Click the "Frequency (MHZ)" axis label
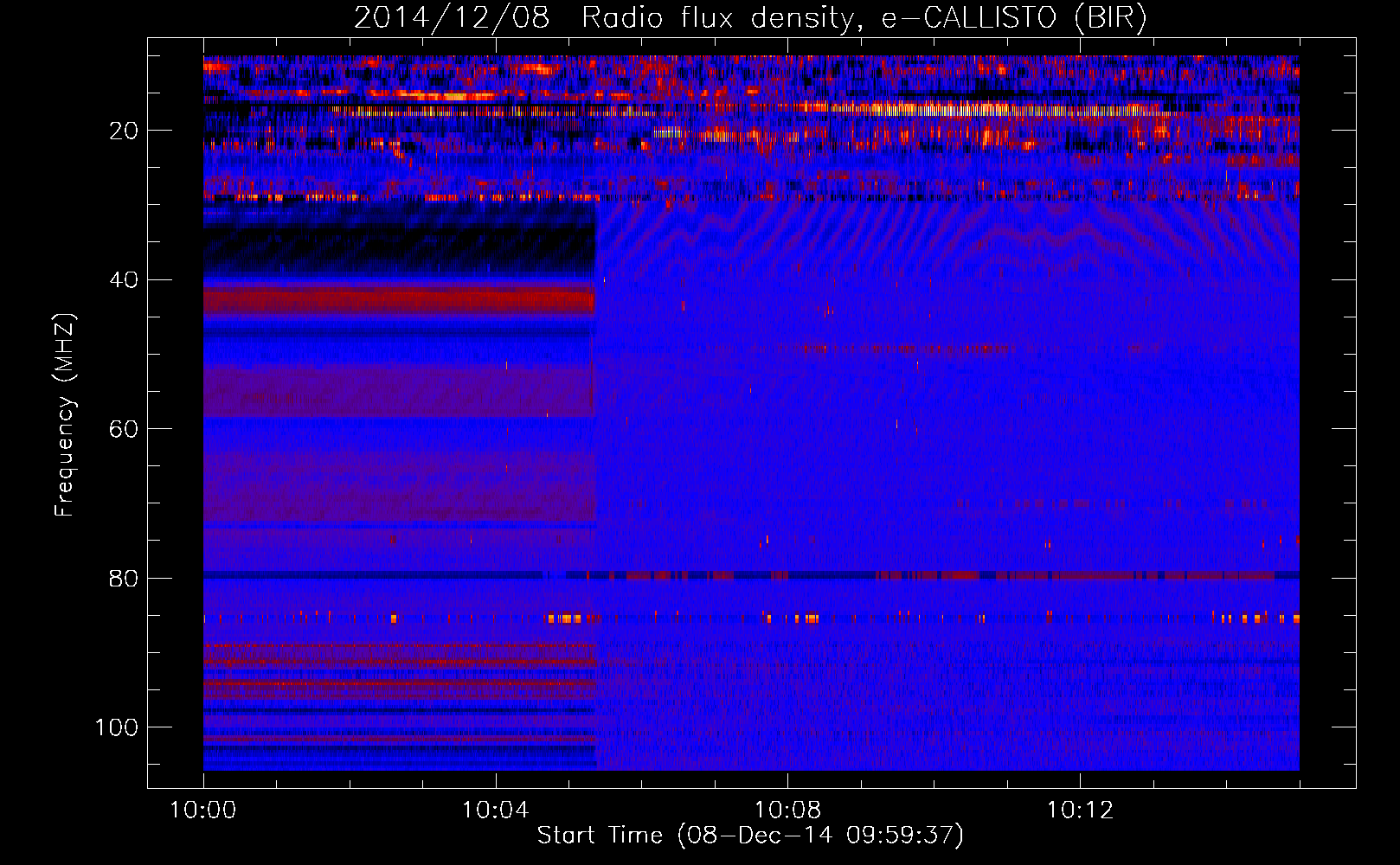Viewport: 1400px width, 865px height. [x=65, y=414]
